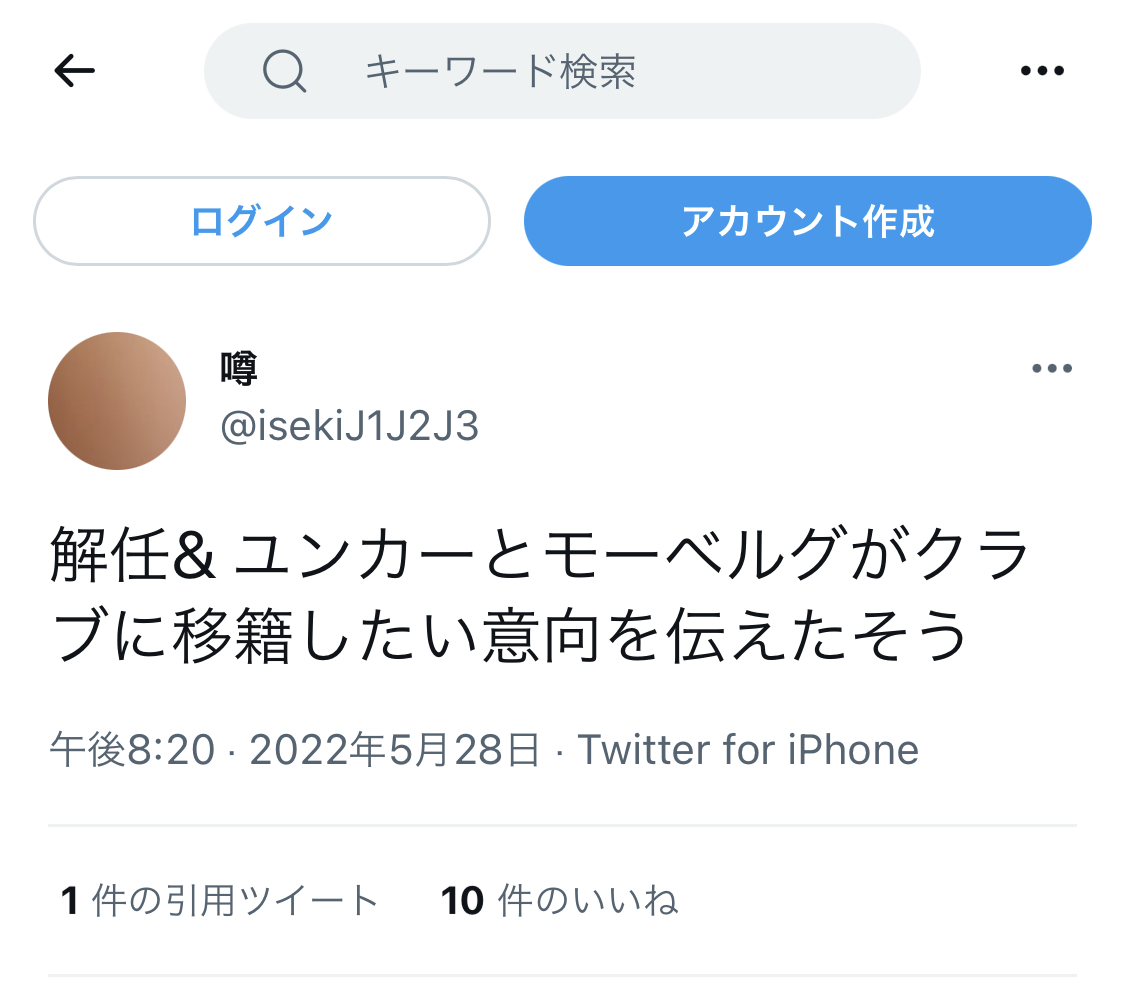1125x996 pixels.
Task: Click the 検索 placeholder text in search bar
Action: tap(598, 71)
